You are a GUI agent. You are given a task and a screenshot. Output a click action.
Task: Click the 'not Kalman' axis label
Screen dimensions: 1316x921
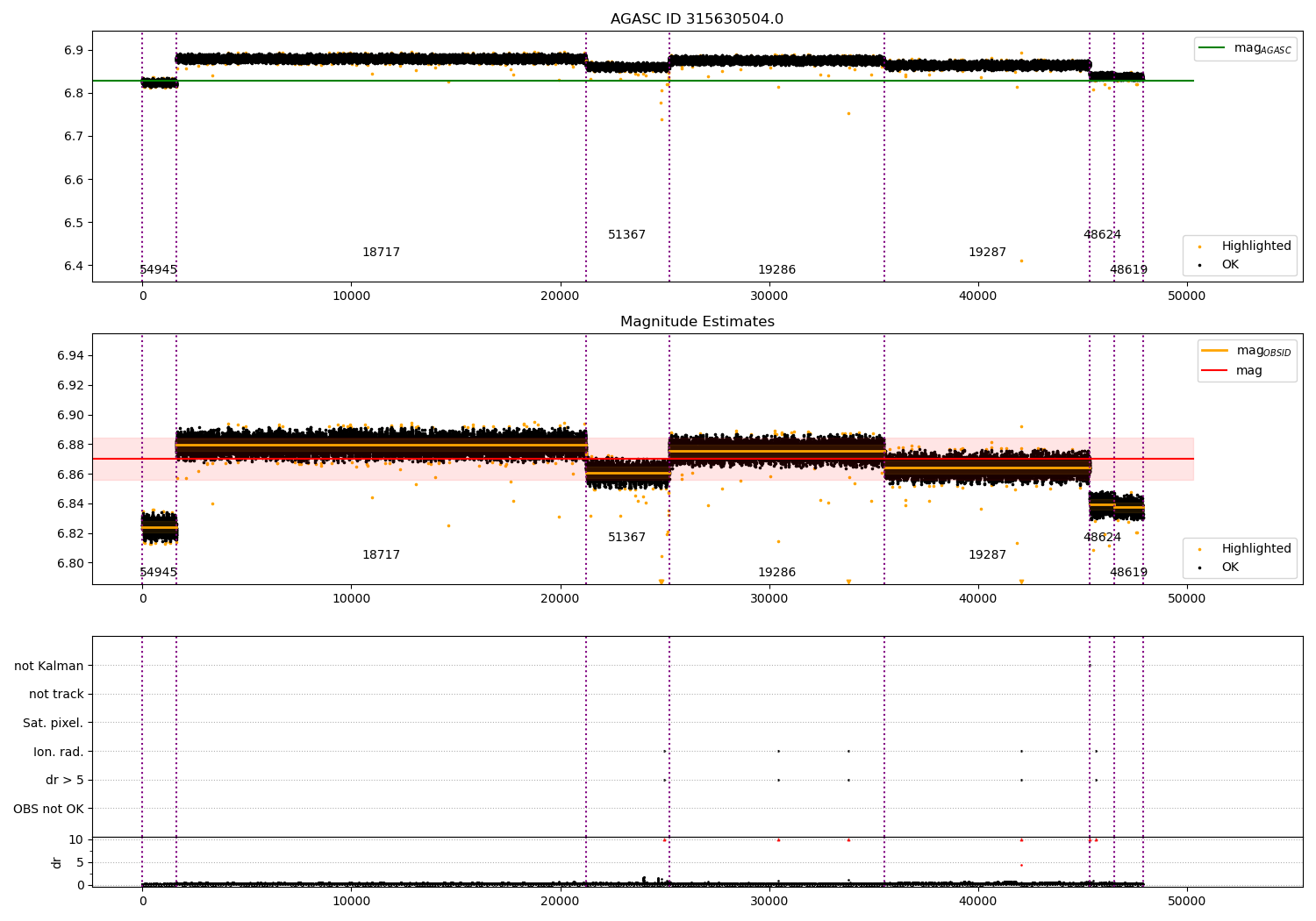(x=49, y=666)
